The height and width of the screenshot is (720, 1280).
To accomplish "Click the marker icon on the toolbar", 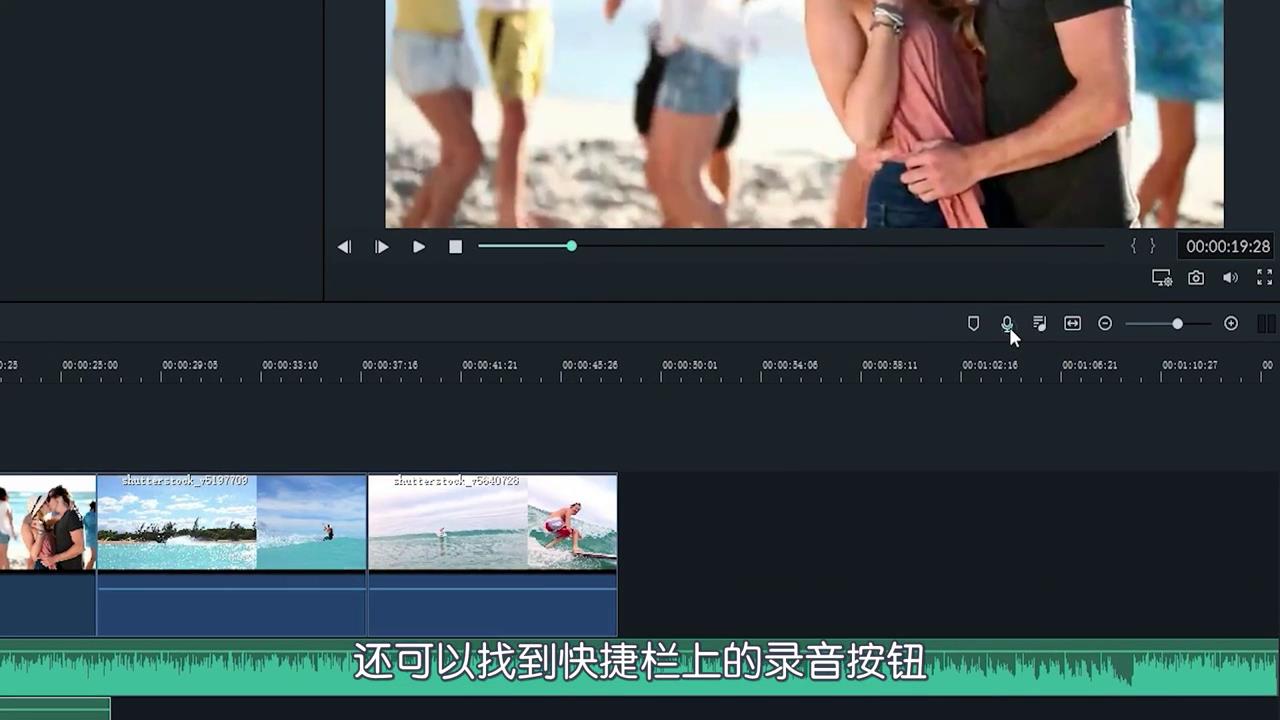I will tap(973, 323).
